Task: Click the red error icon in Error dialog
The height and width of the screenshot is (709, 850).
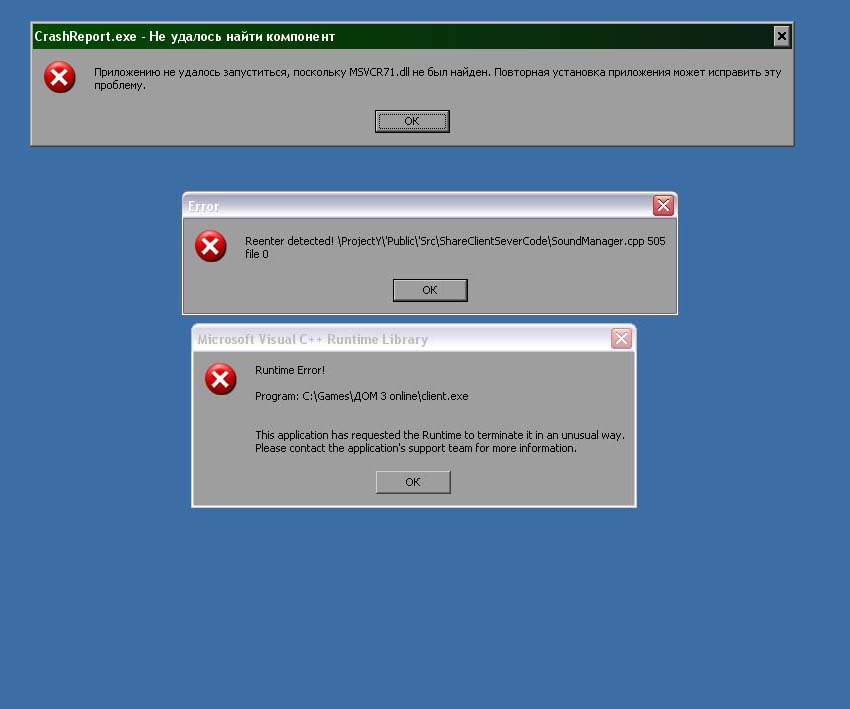Action: tap(210, 246)
